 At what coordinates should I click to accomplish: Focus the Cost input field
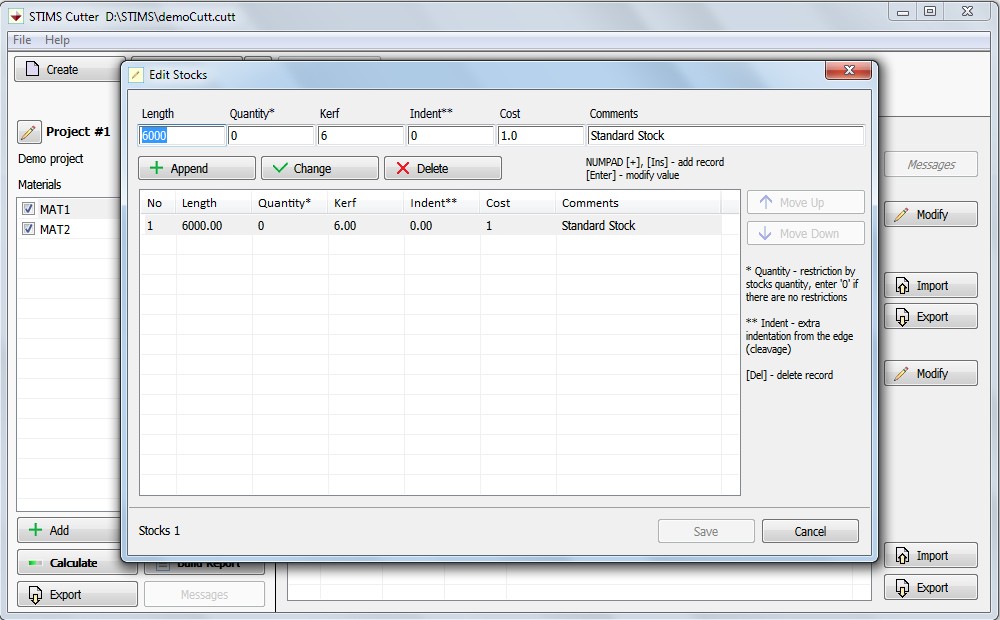[541, 135]
